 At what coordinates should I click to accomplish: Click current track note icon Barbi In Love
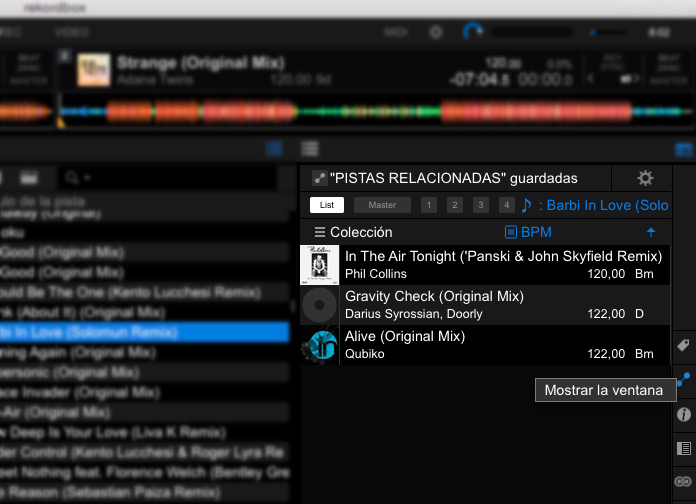526,205
